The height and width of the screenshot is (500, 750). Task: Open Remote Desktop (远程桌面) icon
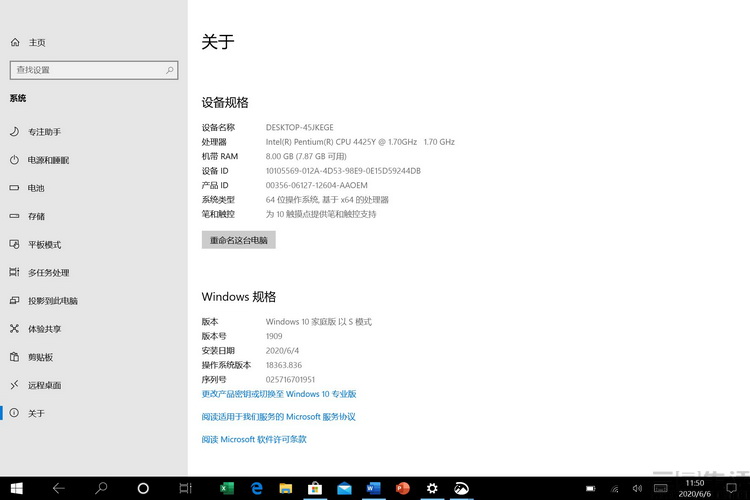pyautogui.click(x=14, y=385)
